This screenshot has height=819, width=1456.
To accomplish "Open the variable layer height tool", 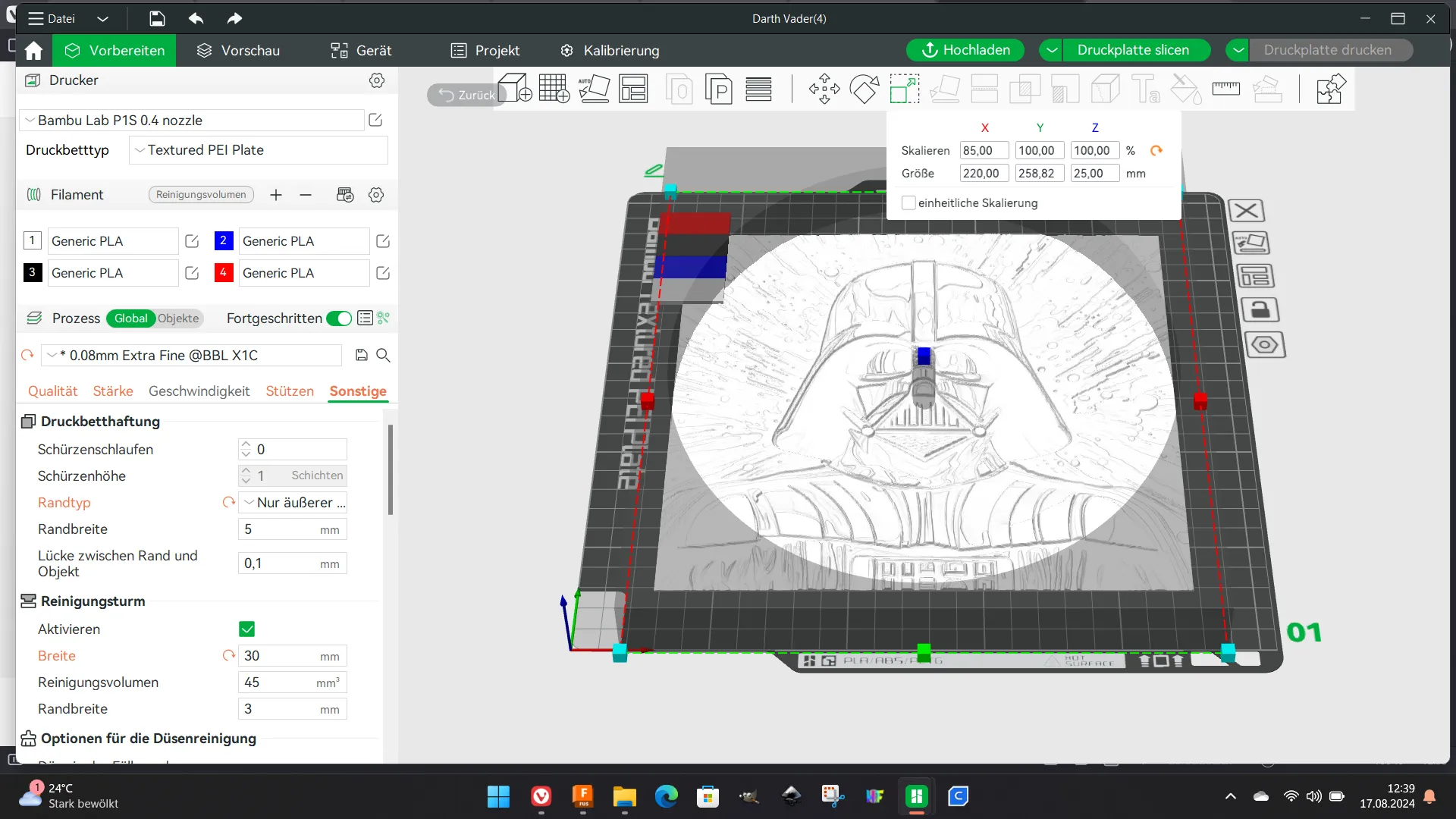I will pyautogui.click(x=758, y=89).
